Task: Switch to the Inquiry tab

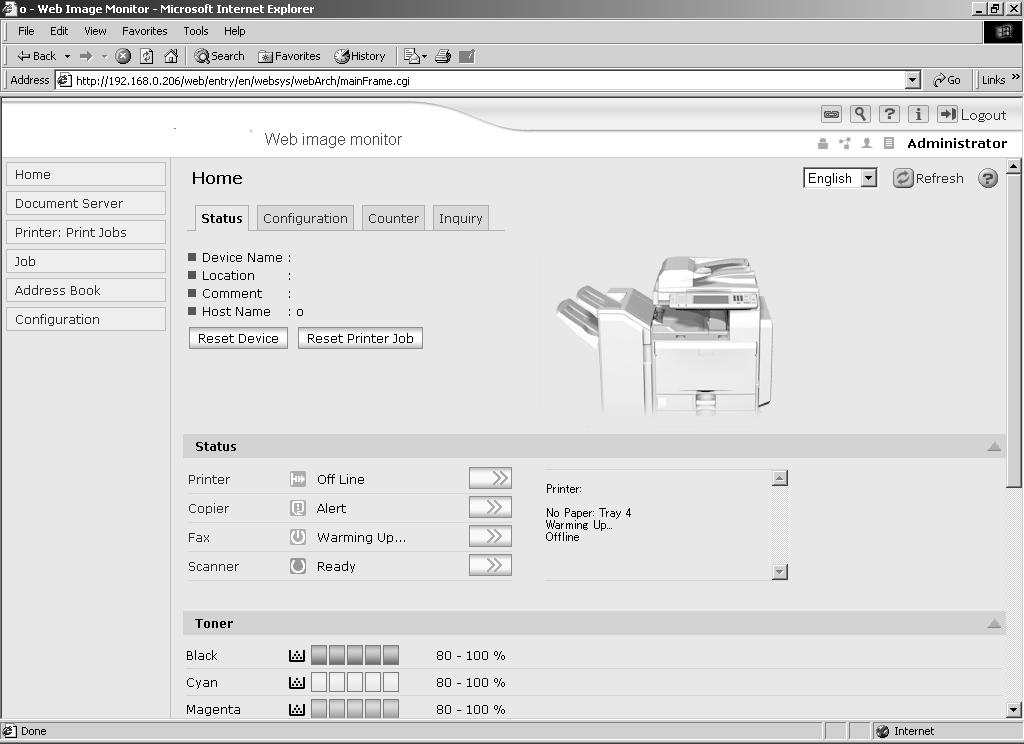Action: 460,218
